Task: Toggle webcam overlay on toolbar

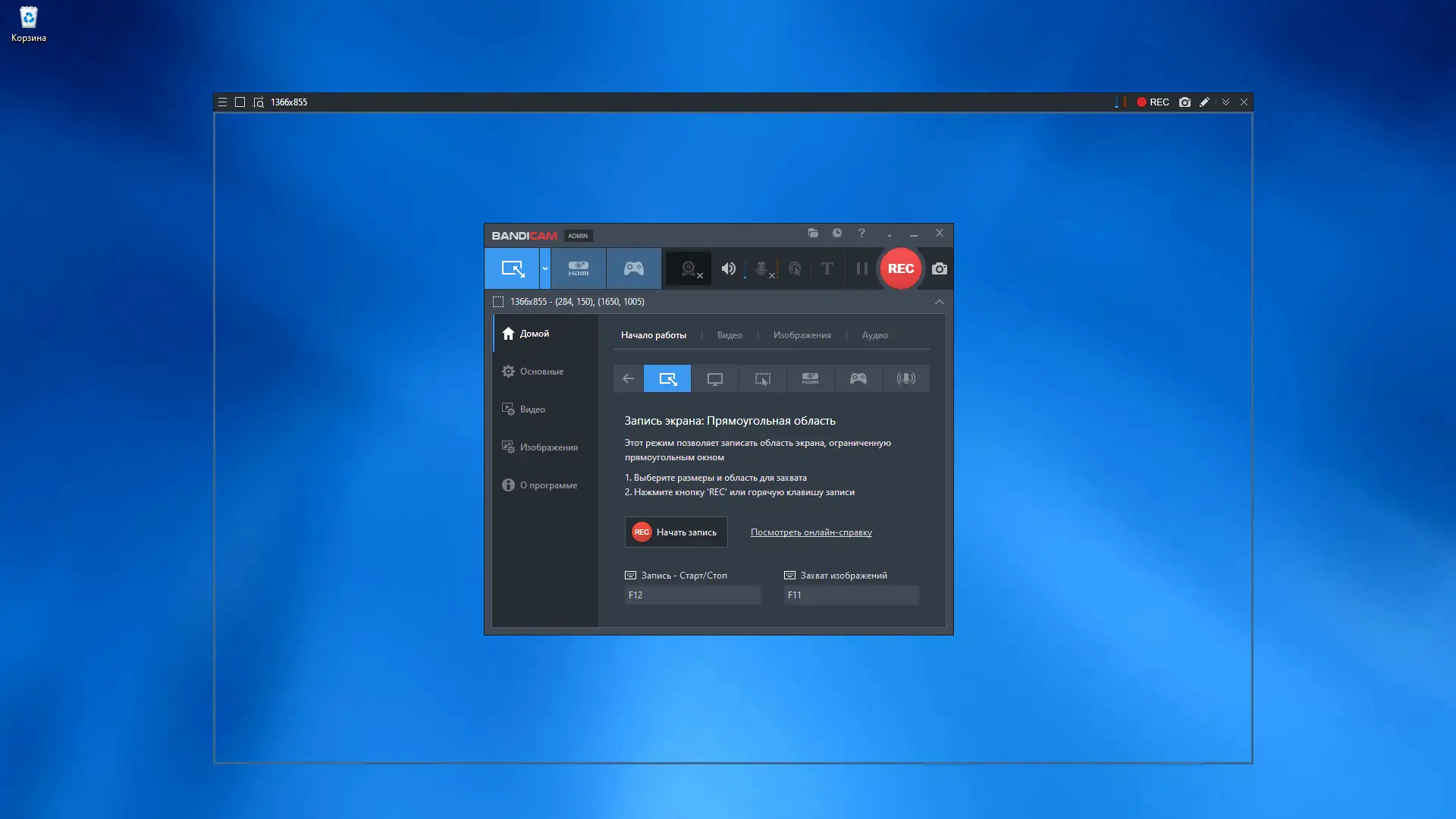Action: [x=689, y=268]
